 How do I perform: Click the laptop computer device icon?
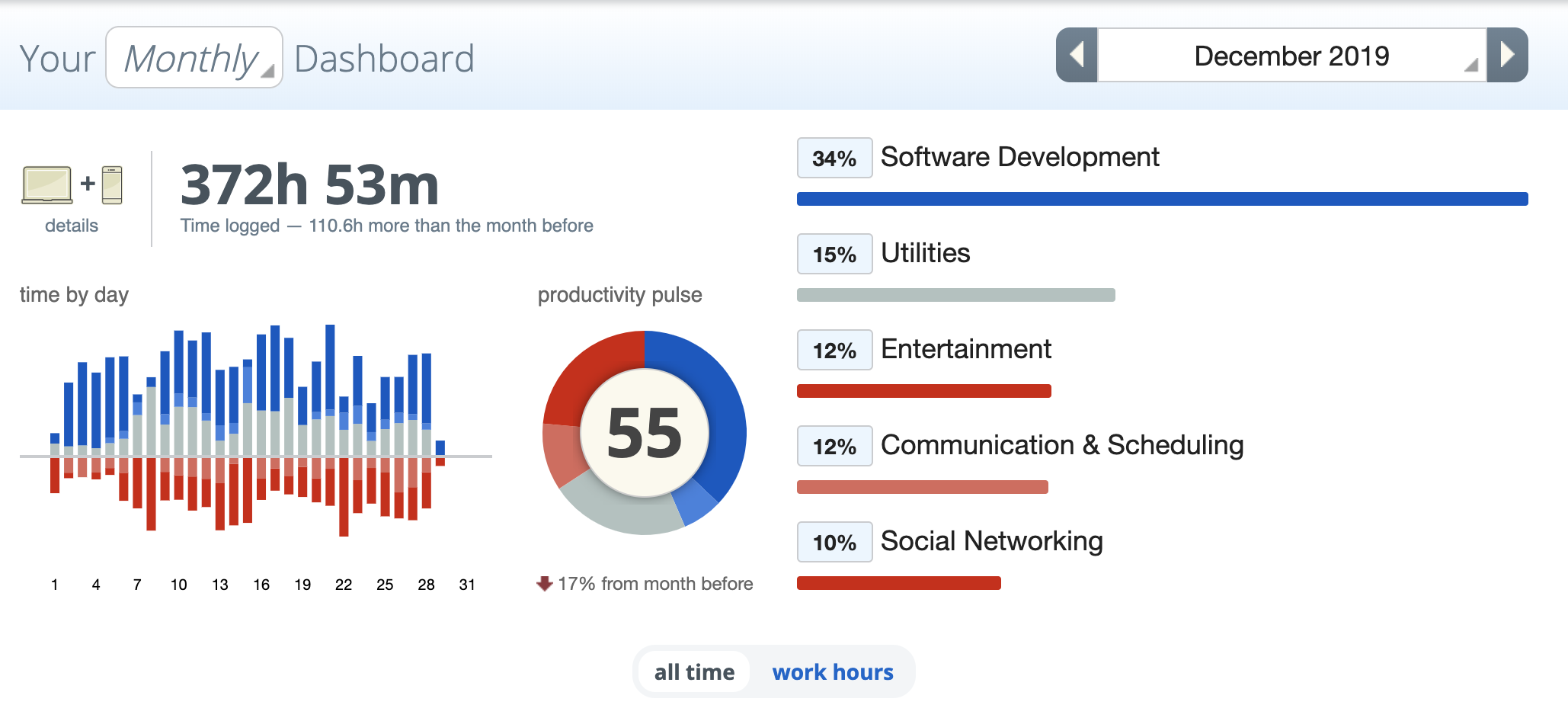click(47, 184)
